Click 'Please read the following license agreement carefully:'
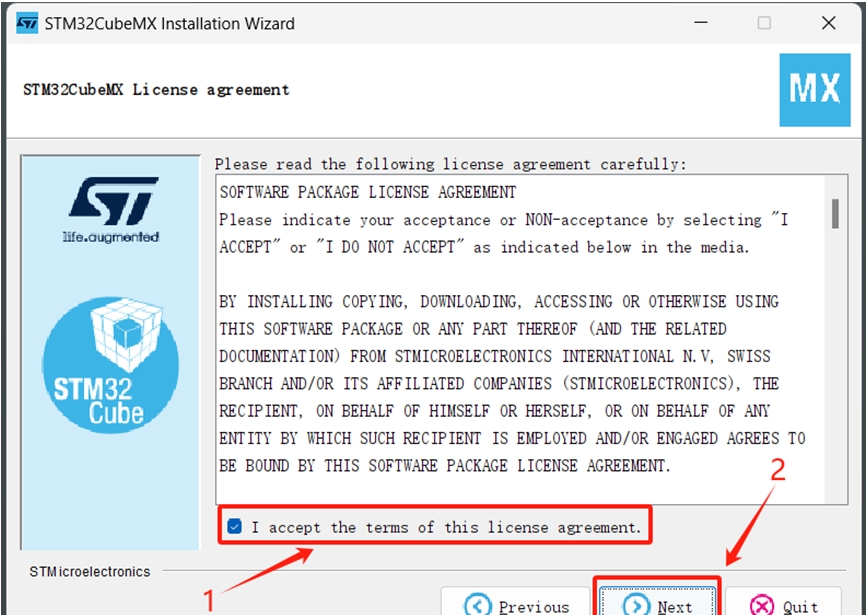867x615 pixels. 450,164
